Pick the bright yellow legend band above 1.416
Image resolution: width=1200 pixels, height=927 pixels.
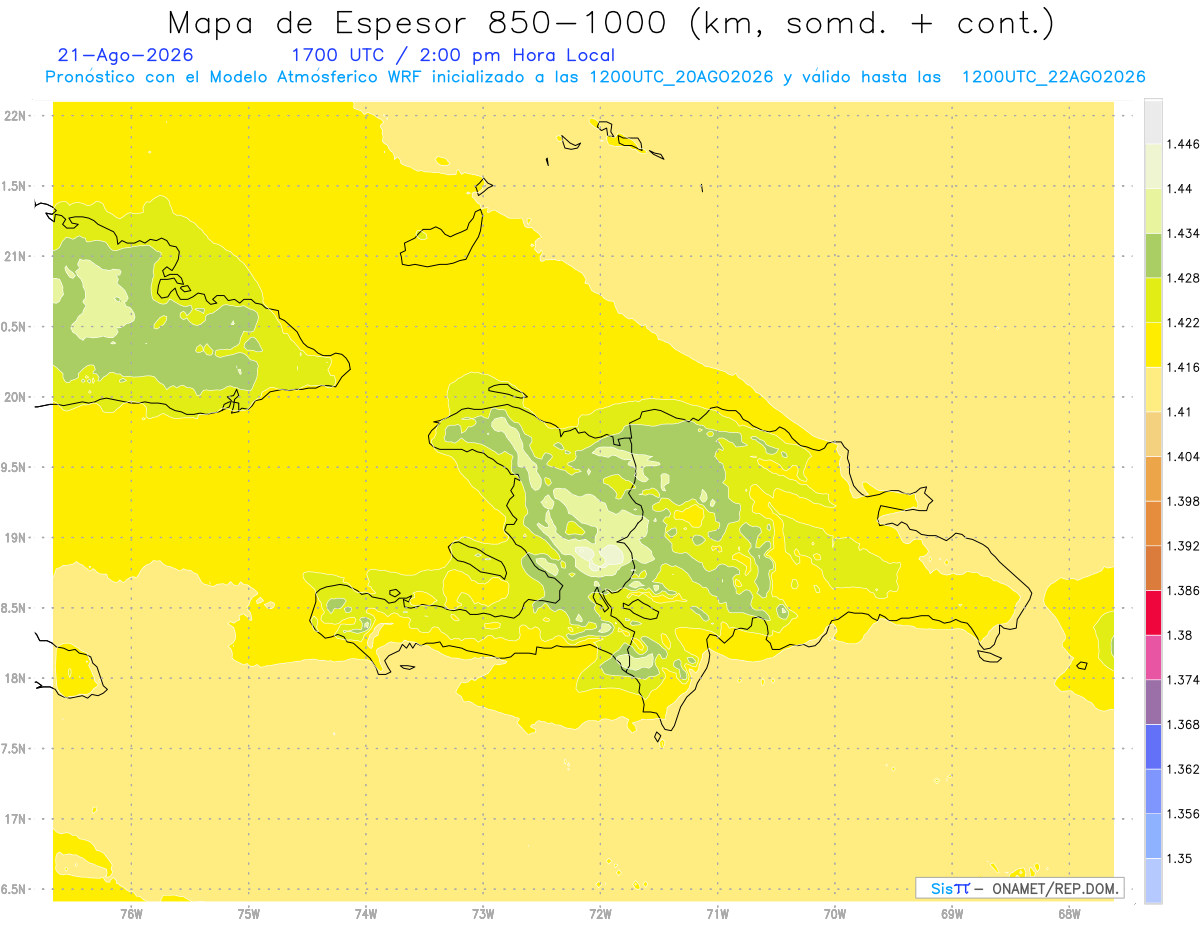coord(1153,345)
